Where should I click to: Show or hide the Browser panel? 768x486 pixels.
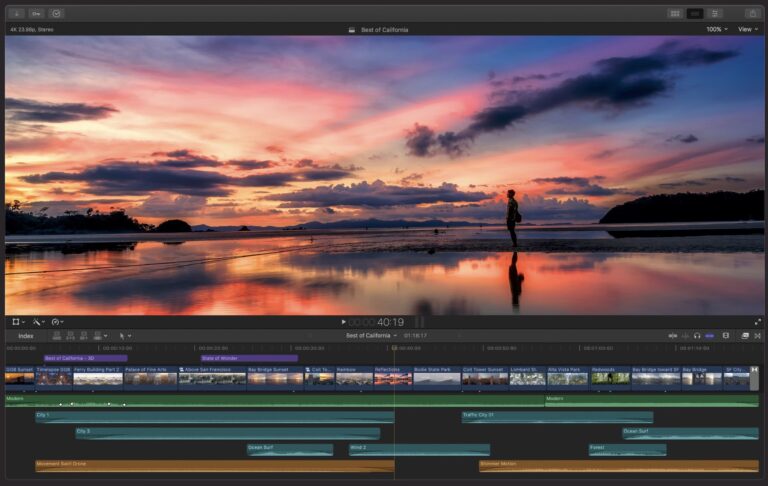[x=675, y=13]
